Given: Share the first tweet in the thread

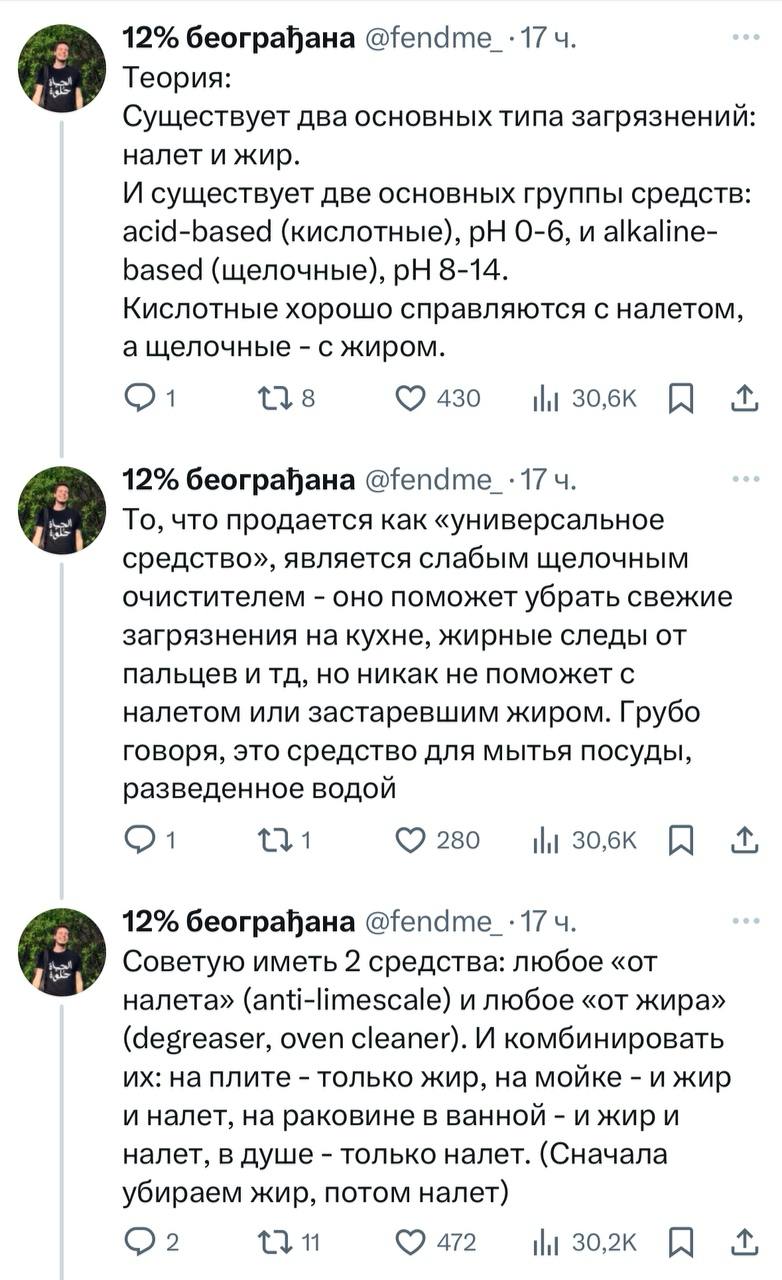Looking at the screenshot, I should coord(744,399).
